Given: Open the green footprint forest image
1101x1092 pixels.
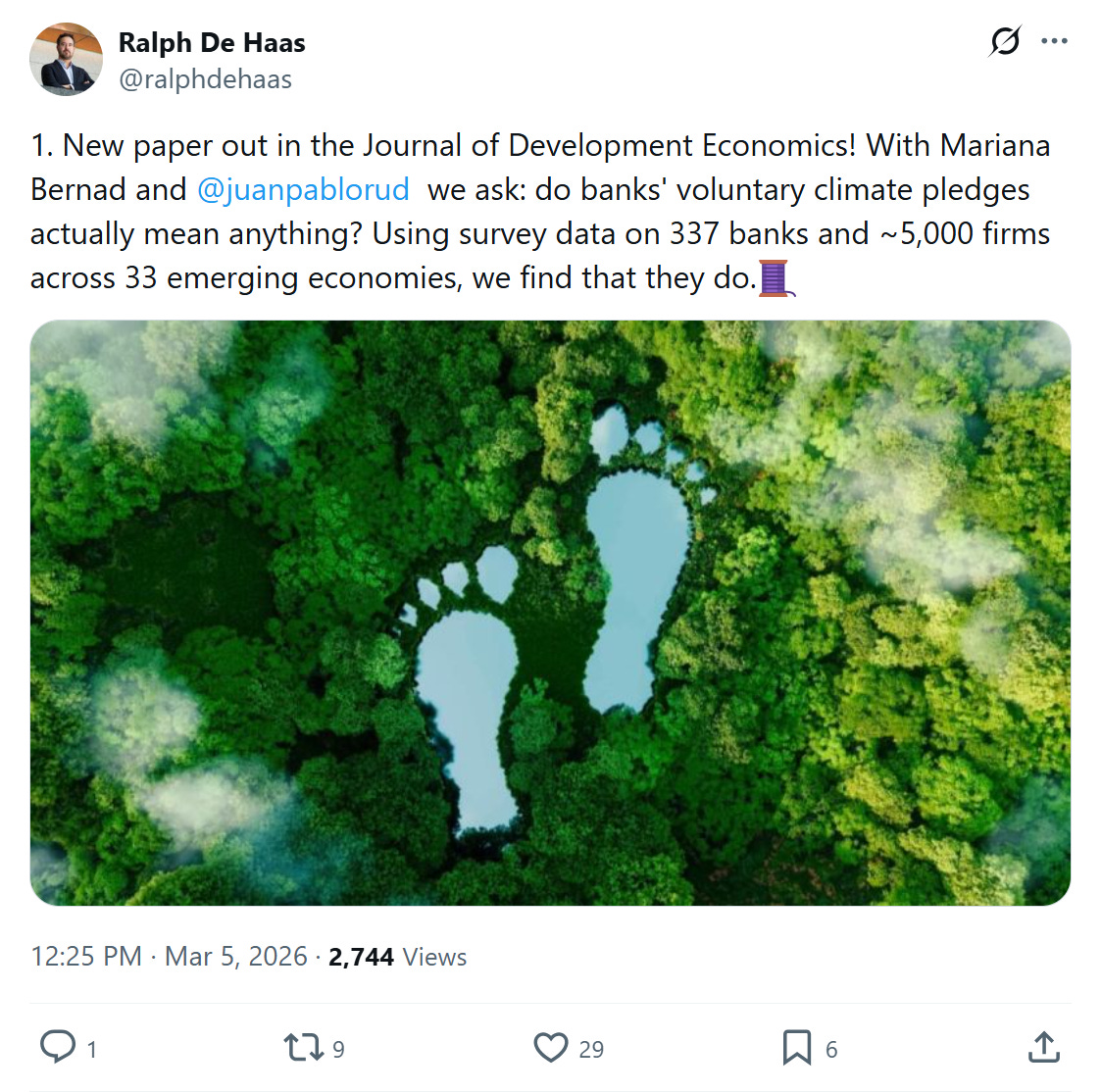Looking at the screenshot, I should [x=550, y=613].
